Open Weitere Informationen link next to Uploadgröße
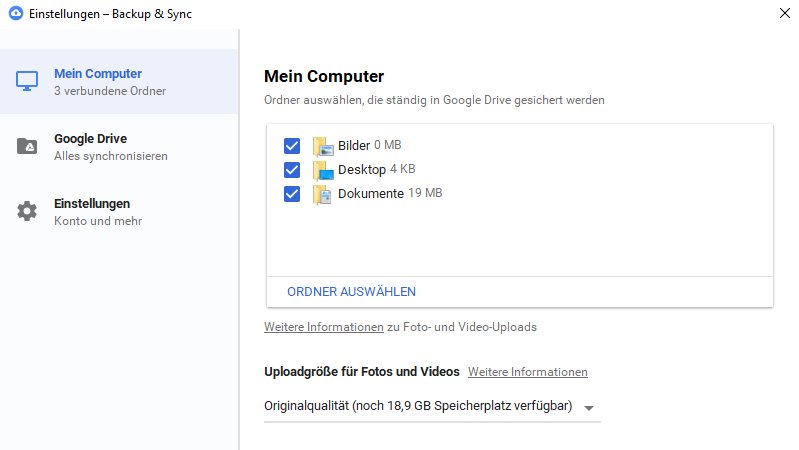Image resolution: width=799 pixels, height=450 pixels. 527,372
